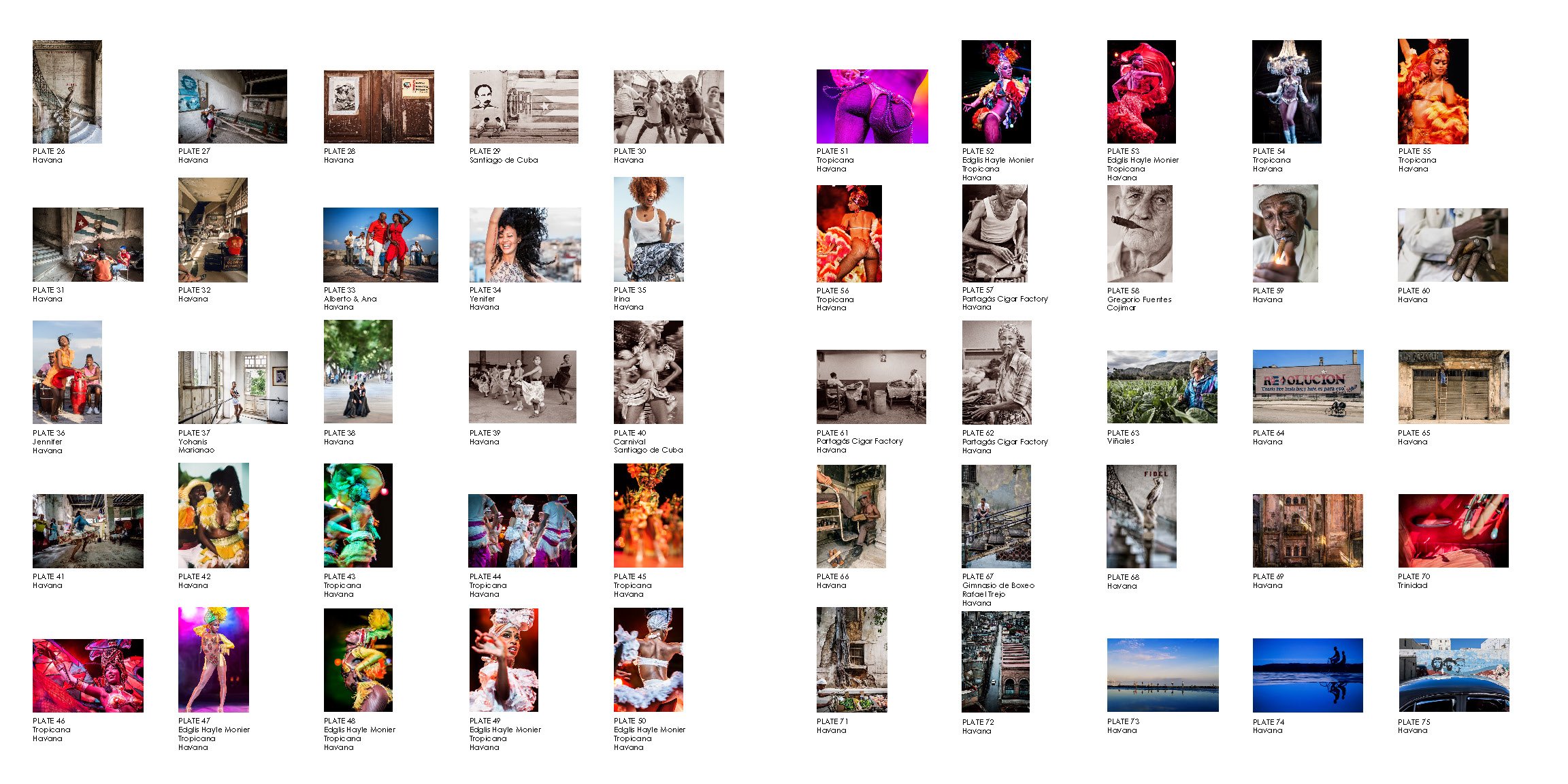
Task: Open the Plate 40 Carnival thumbnail
Action: pyautogui.click(x=649, y=372)
